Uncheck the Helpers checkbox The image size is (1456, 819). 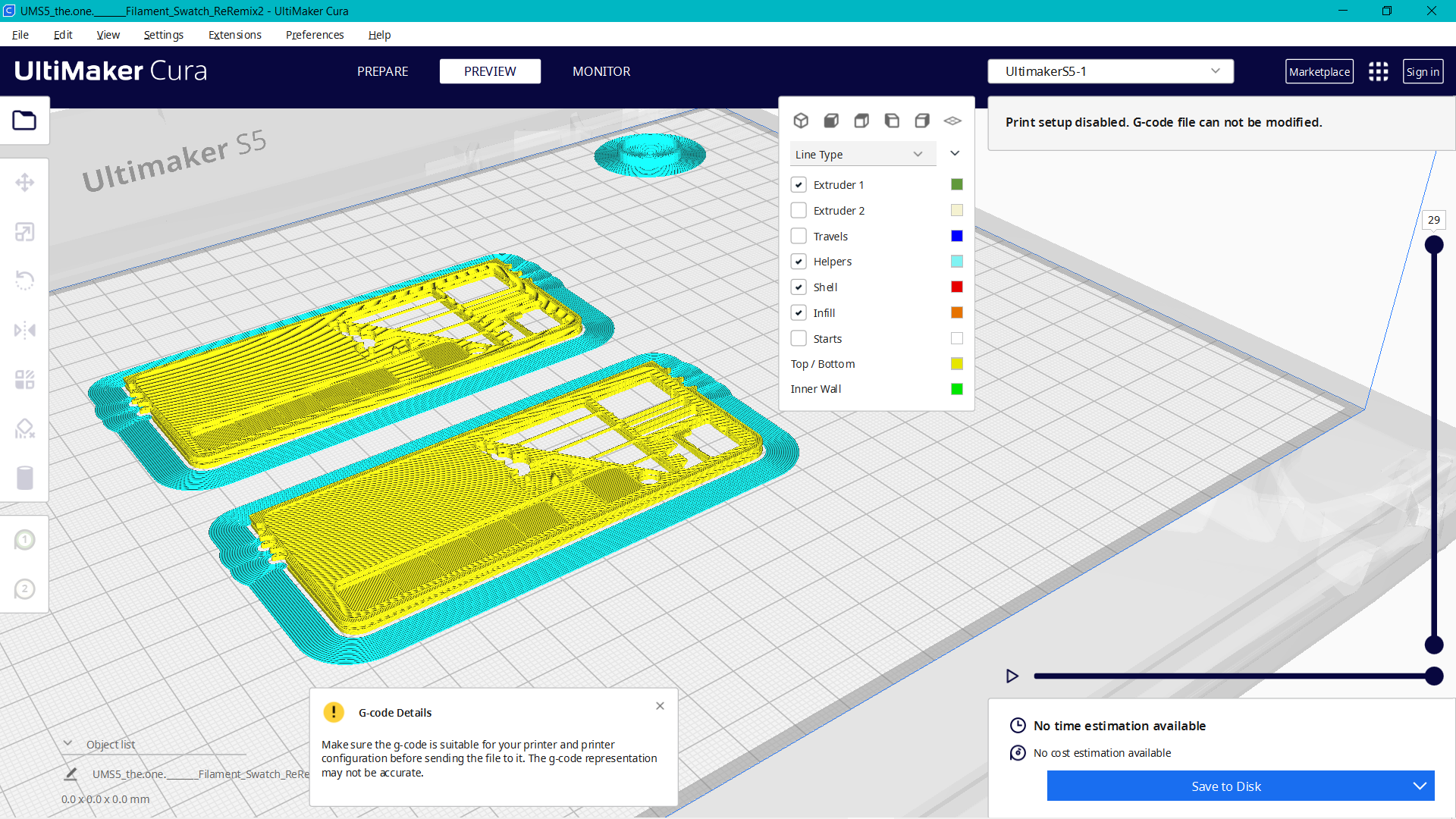pos(799,262)
